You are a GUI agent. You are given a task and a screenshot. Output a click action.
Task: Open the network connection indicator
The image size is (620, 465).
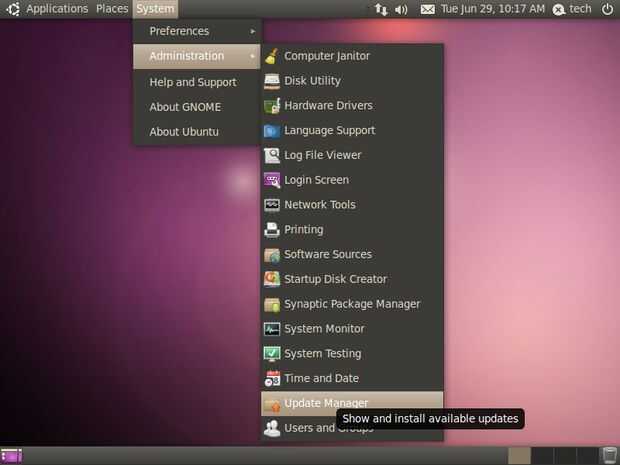point(381,9)
